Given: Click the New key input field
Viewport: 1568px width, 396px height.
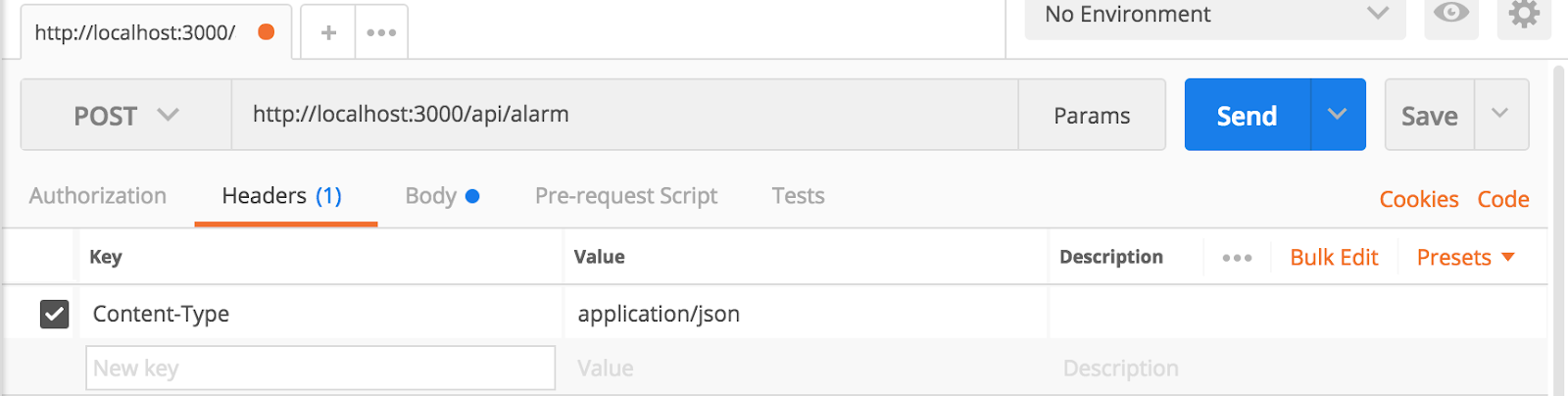Looking at the screenshot, I should click(x=320, y=368).
